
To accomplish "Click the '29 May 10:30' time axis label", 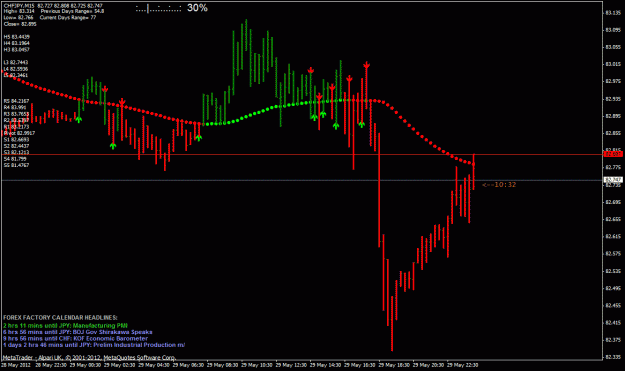I will coord(256,365).
